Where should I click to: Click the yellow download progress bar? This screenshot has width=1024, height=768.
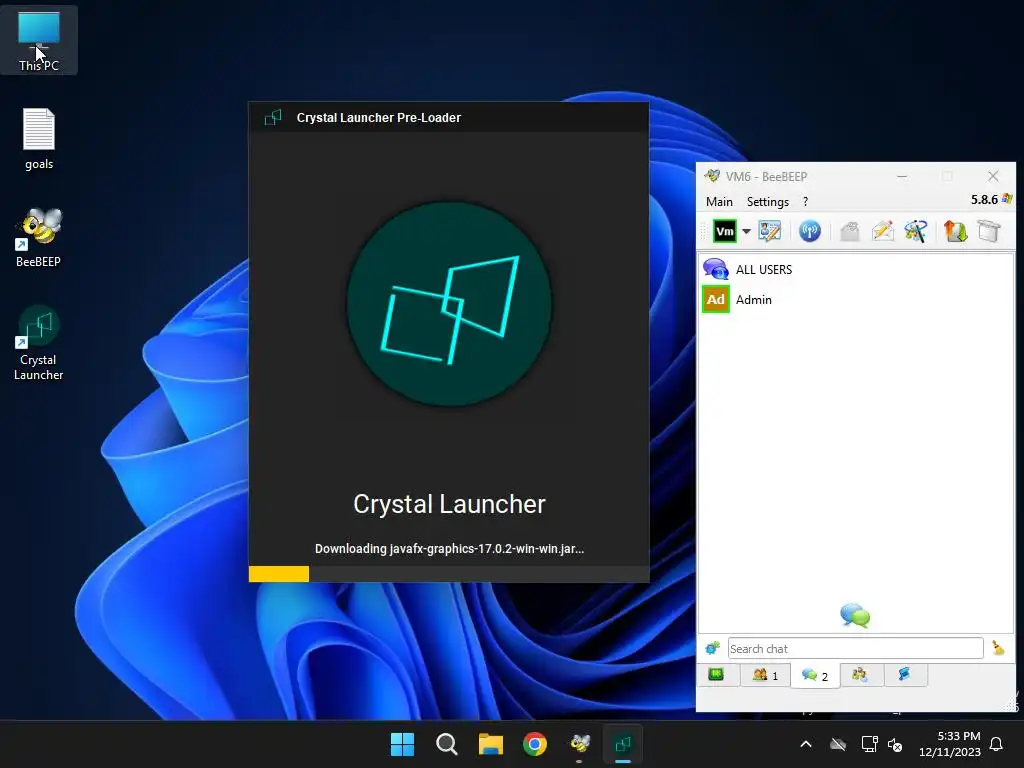[x=279, y=574]
